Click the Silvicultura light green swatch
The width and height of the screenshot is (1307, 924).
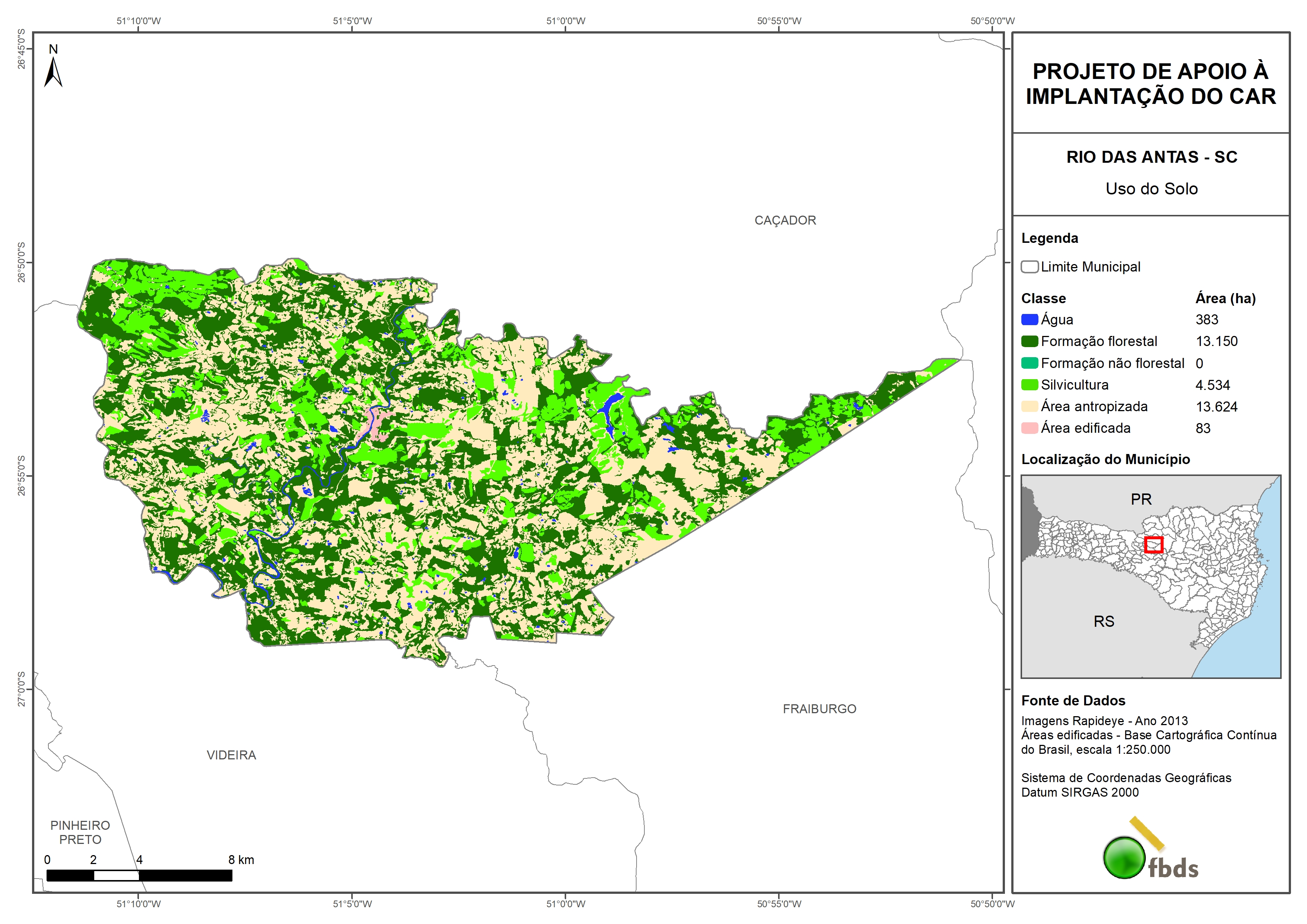[x=1029, y=385]
